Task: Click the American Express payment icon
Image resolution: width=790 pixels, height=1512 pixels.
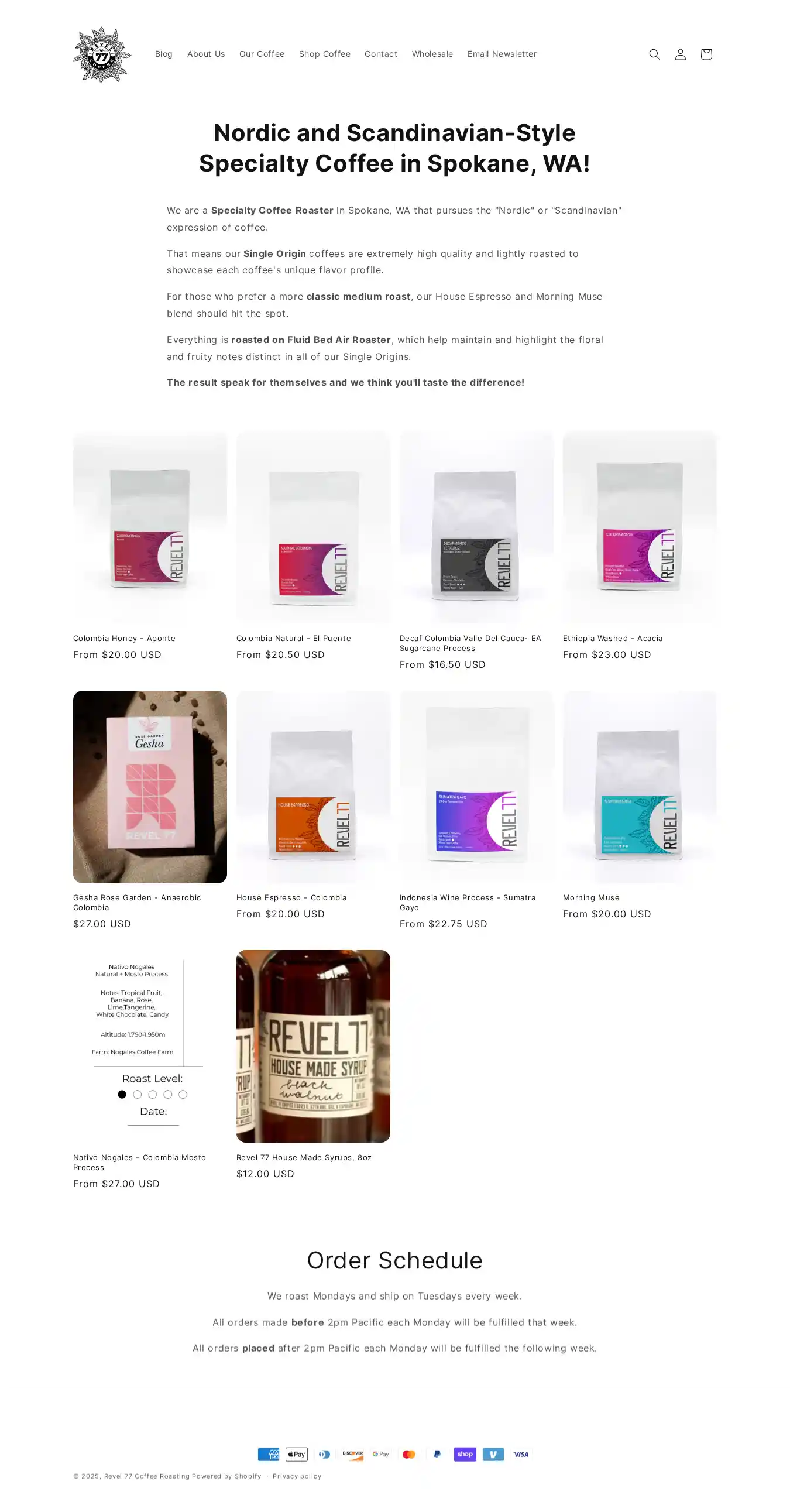Action: coord(268,1454)
